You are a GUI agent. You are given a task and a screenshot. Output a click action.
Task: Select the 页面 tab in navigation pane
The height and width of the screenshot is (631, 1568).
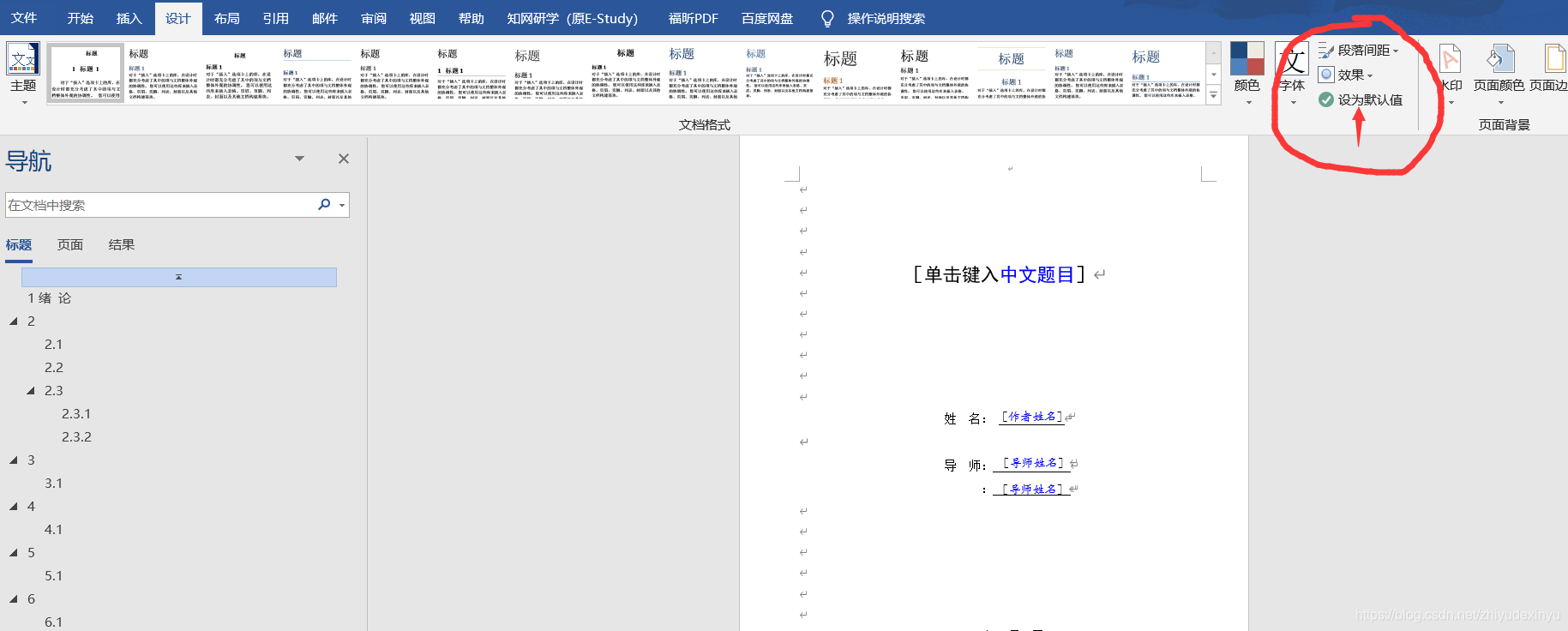pos(70,244)
